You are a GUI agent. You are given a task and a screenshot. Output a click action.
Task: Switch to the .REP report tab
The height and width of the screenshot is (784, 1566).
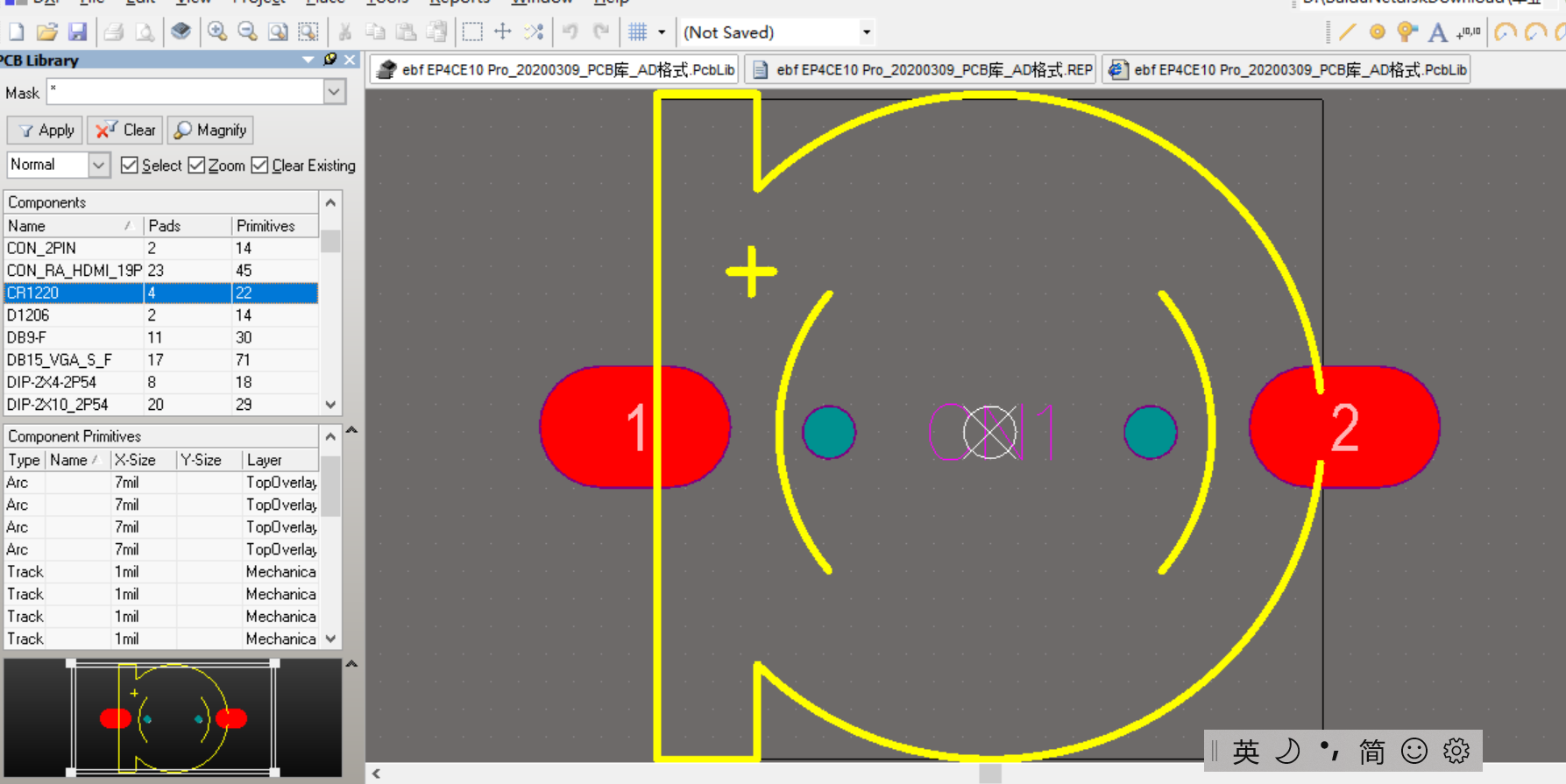coord(922,69)
